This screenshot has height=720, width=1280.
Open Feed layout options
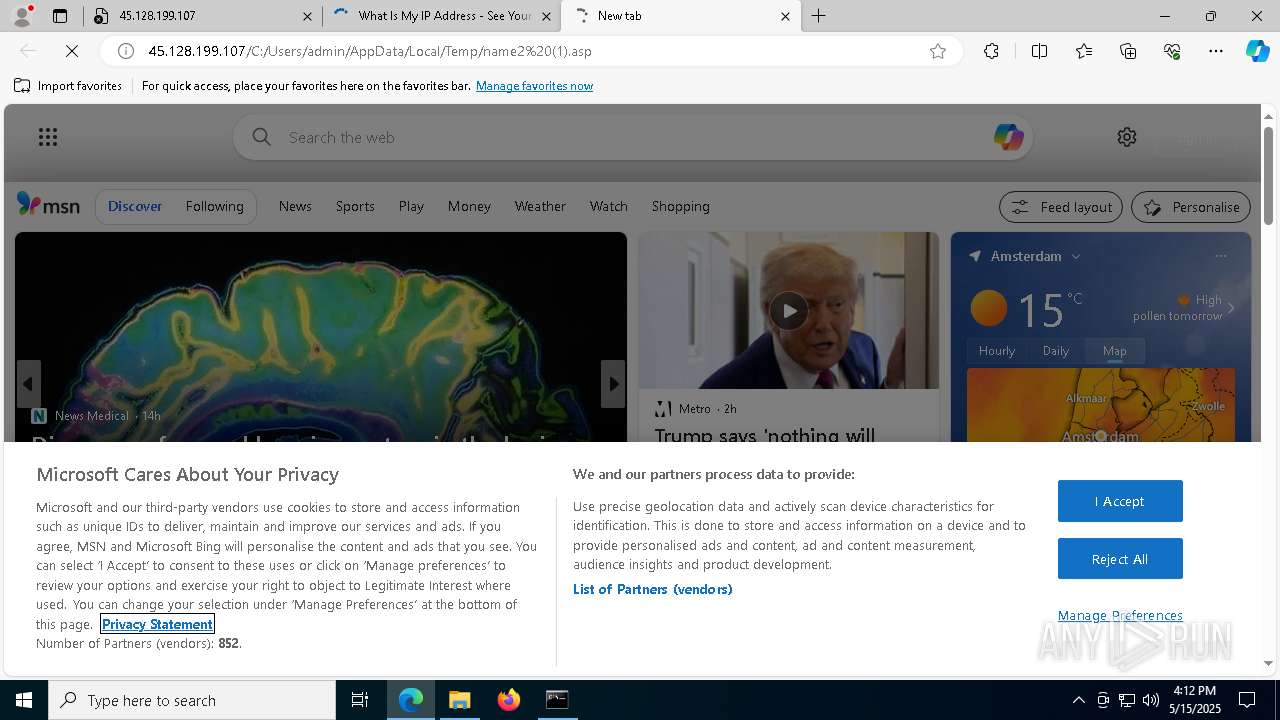1062,207
